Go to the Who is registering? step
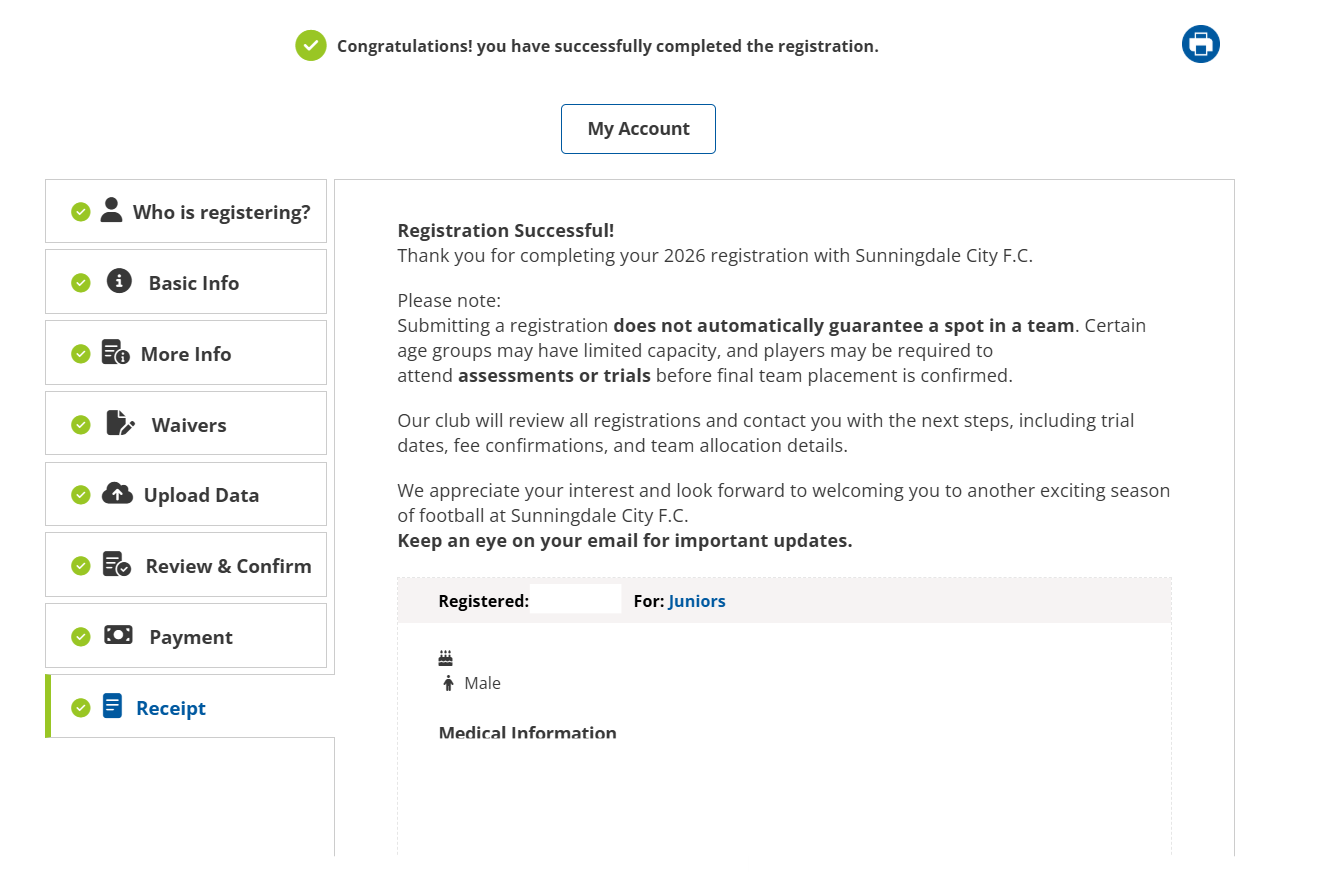1328x873 pixels. (x=221, y=212)
